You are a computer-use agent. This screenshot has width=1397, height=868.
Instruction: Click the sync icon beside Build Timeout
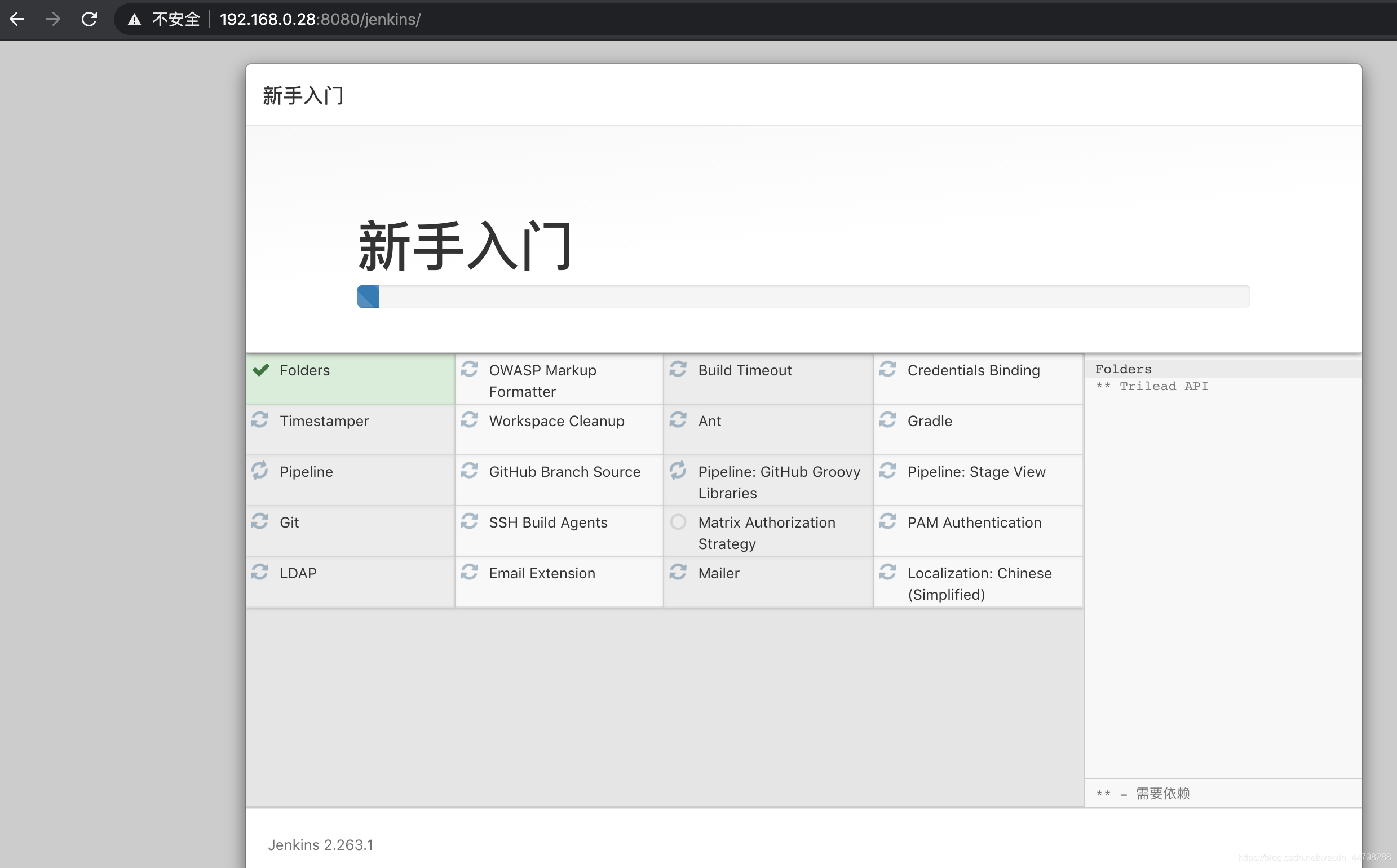coord(678,369)
